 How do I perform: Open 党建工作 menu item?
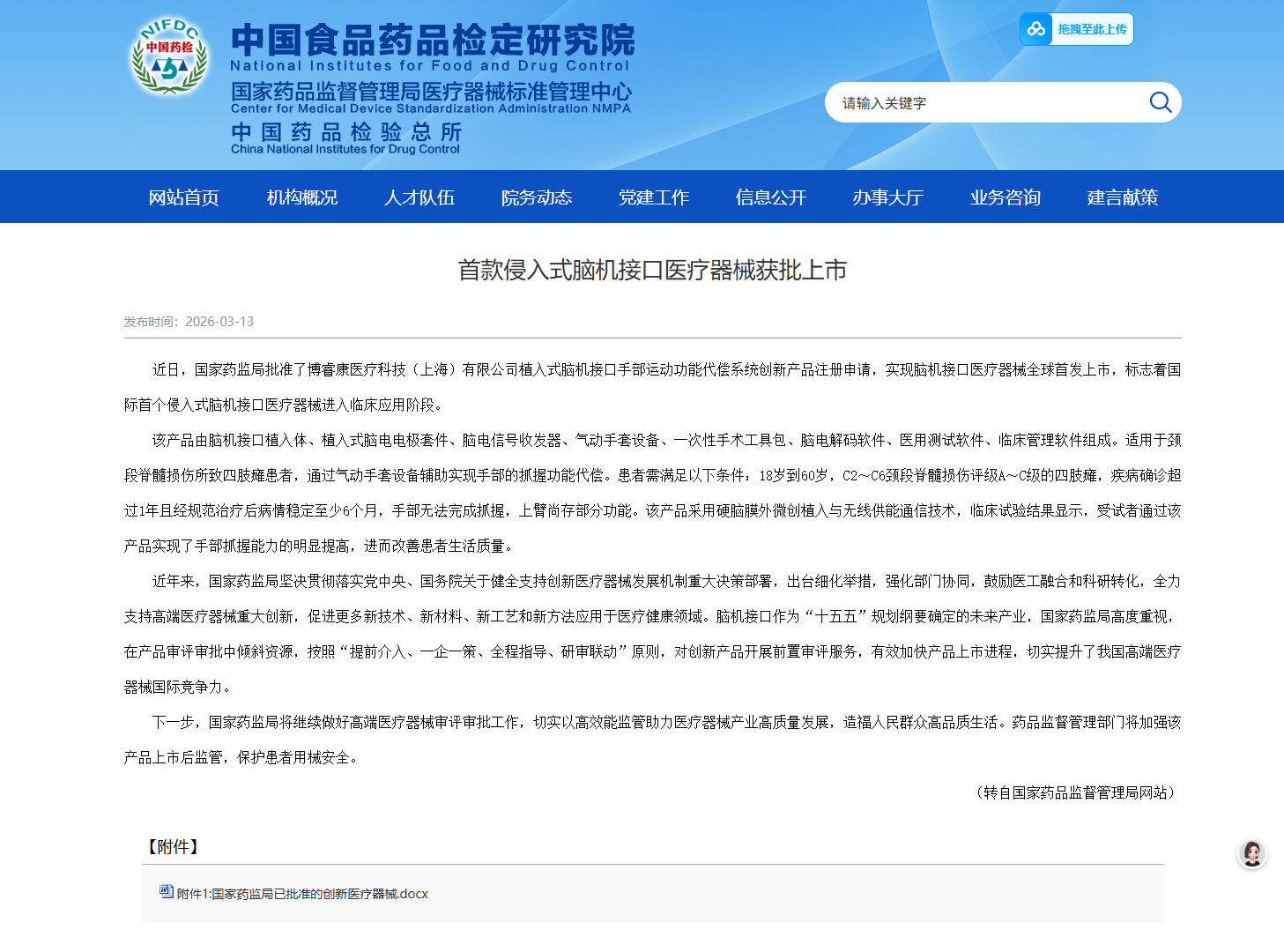[x=653, y=197]
